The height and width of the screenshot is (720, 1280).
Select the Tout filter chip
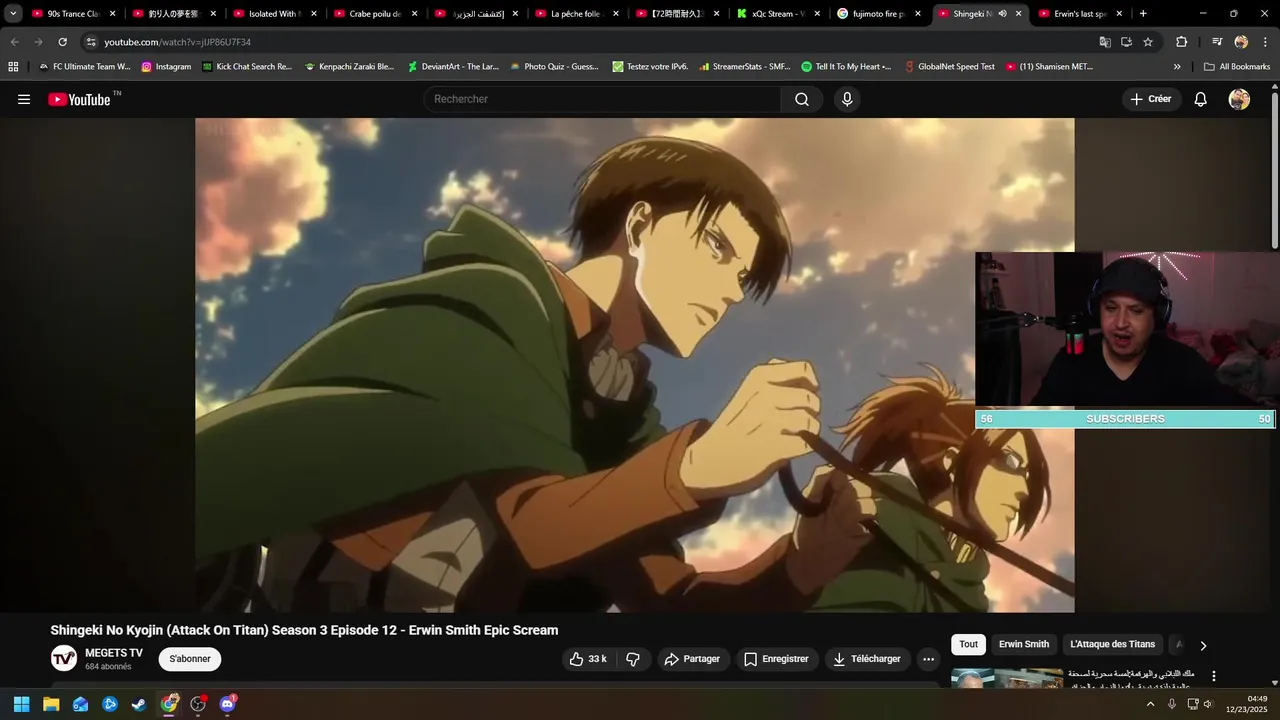[x=968, y=645]
